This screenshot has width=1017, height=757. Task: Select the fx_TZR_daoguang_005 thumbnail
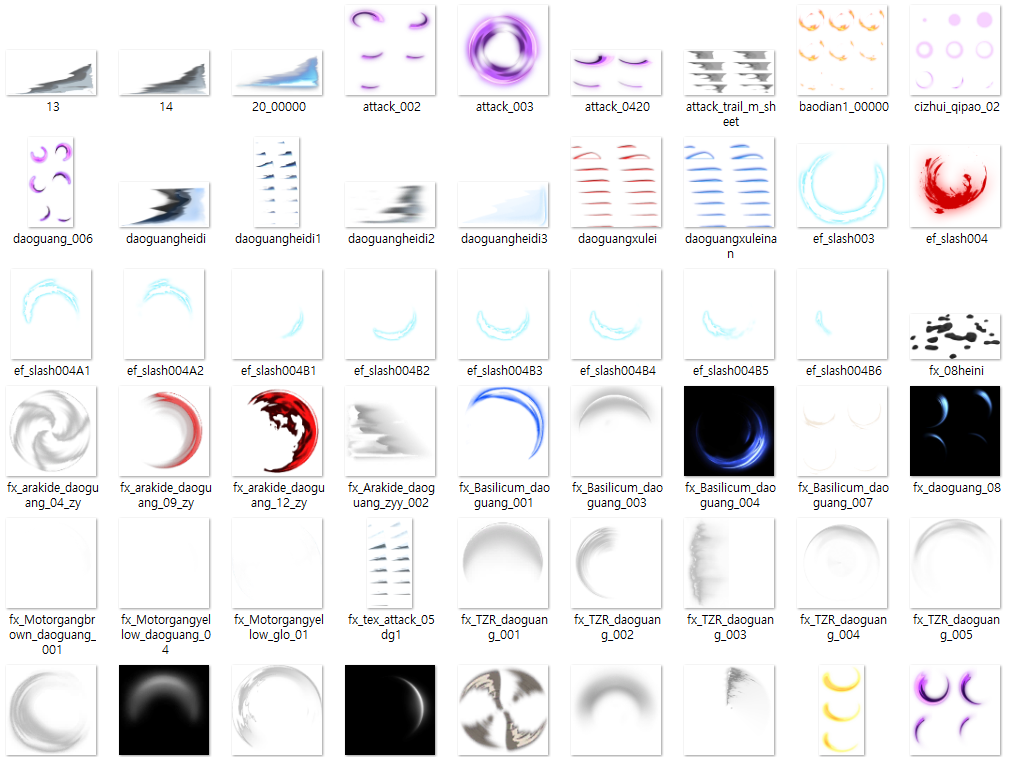(955, 563)
